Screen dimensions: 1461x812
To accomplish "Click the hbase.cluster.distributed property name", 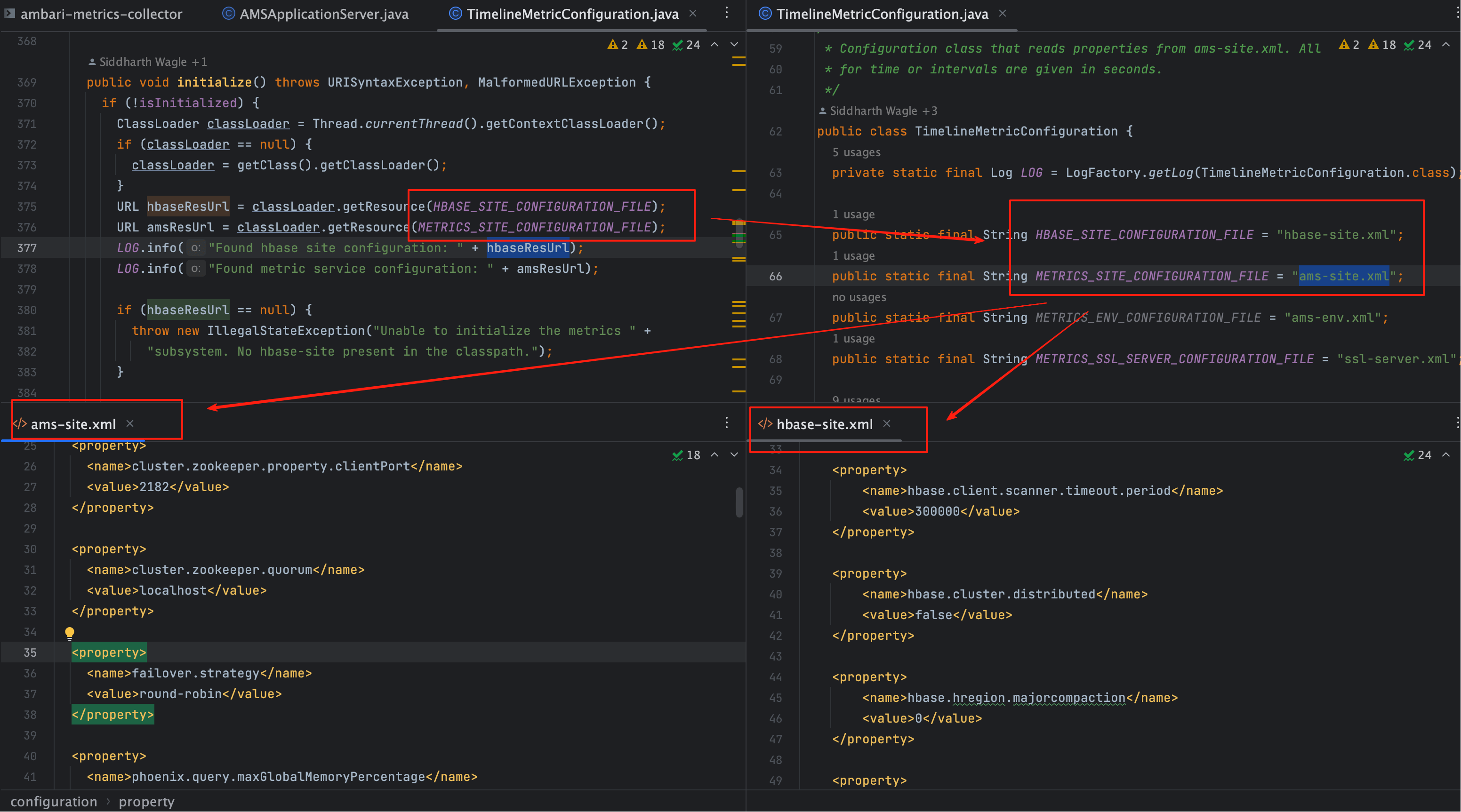I will coord(1001,594).
